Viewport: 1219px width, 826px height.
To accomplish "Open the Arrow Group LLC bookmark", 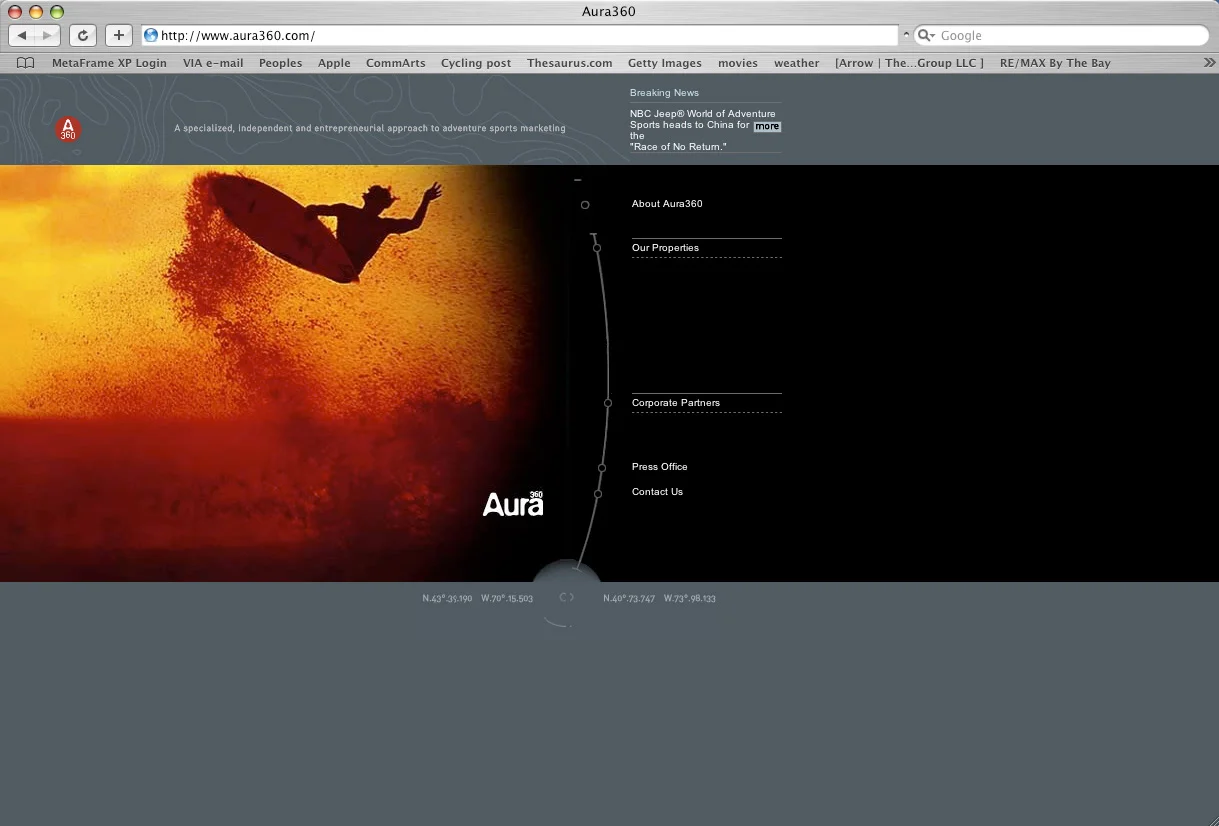I will coord(909,63).
